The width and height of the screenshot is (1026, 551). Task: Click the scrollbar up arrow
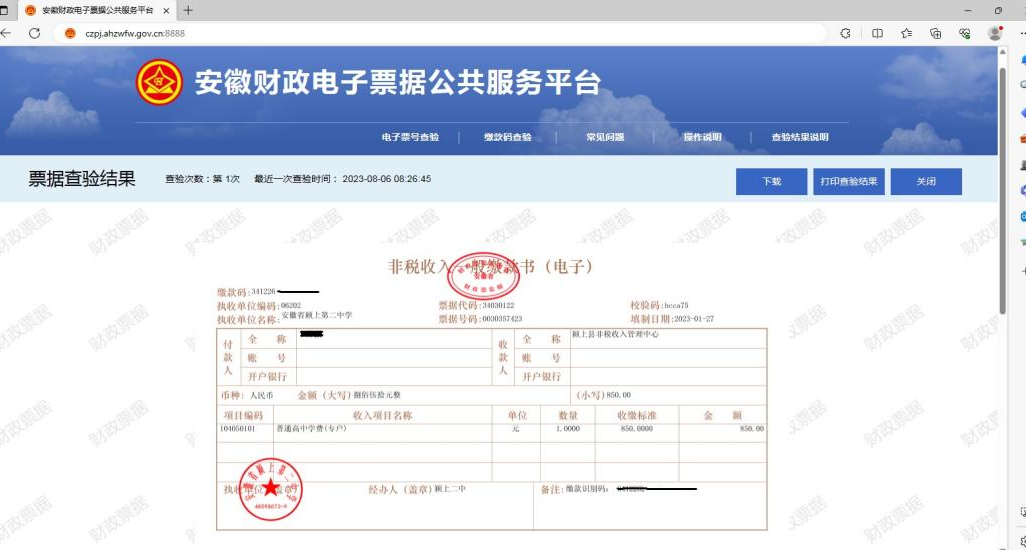(1002, 52)
